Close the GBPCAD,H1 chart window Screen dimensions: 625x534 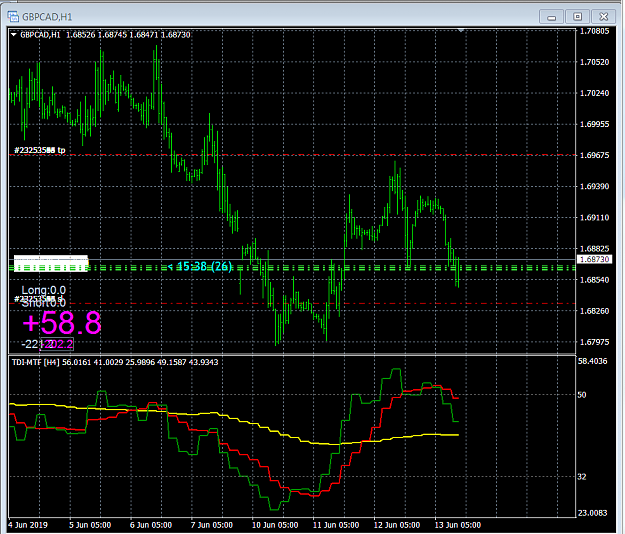tap(604, 17)
